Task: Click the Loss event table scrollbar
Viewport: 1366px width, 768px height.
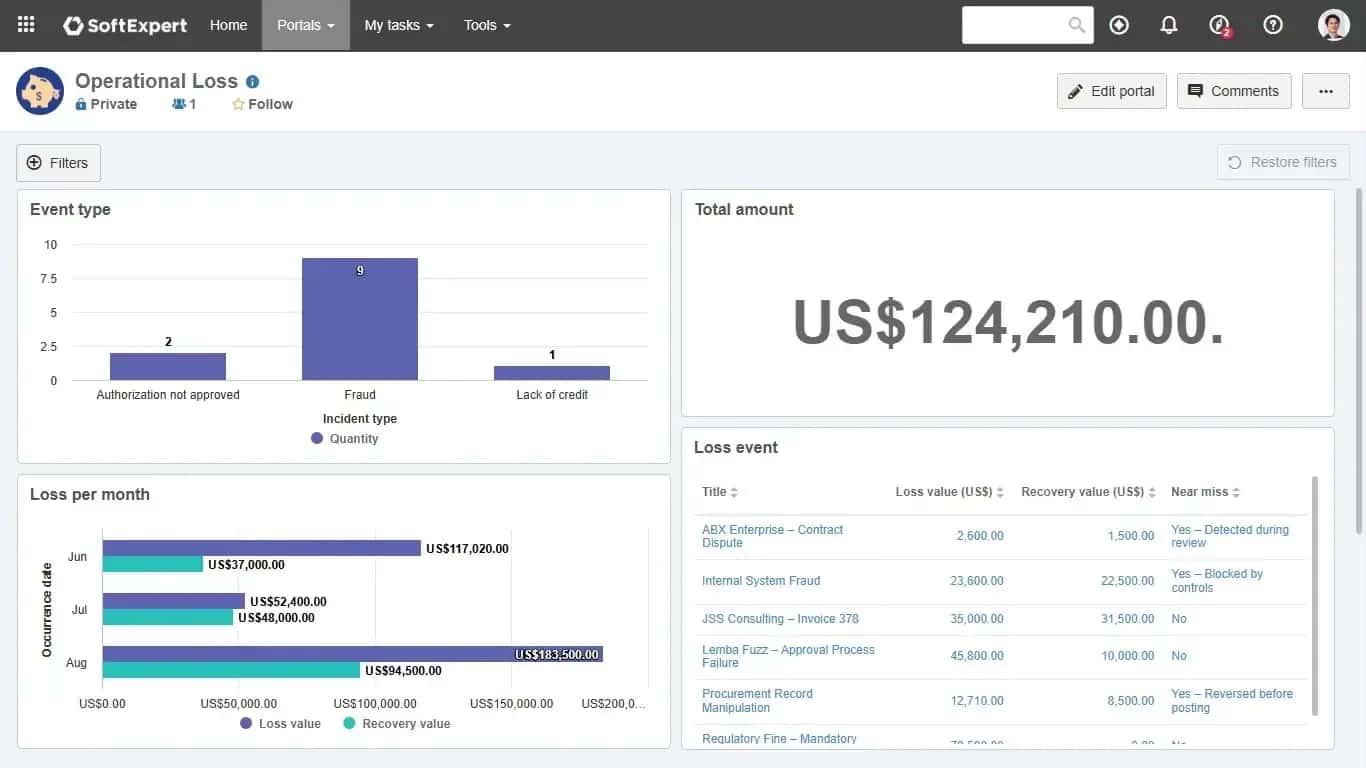Action: [x=1314, y=596]
